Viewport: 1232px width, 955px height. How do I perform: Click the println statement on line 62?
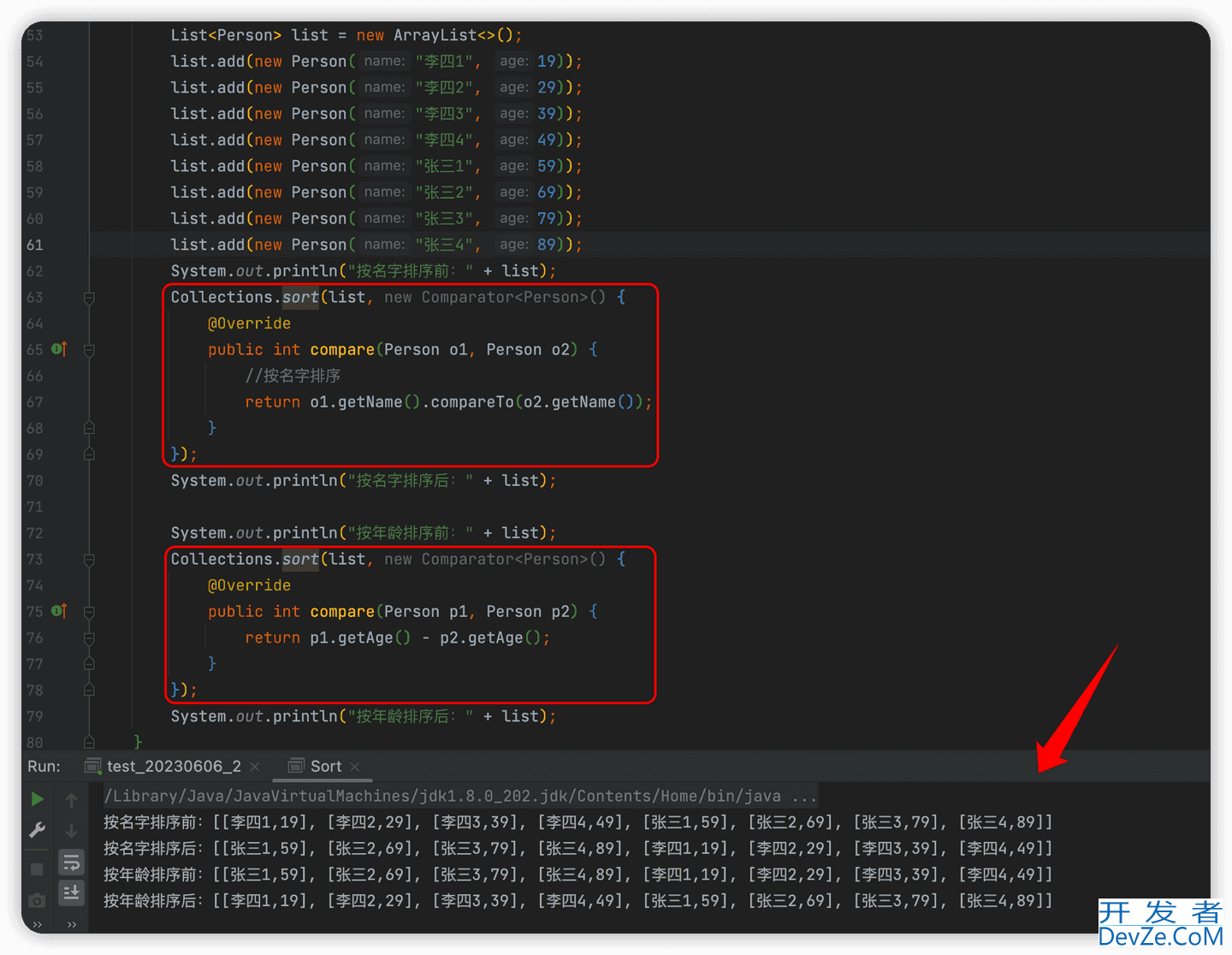coord(364,271)
